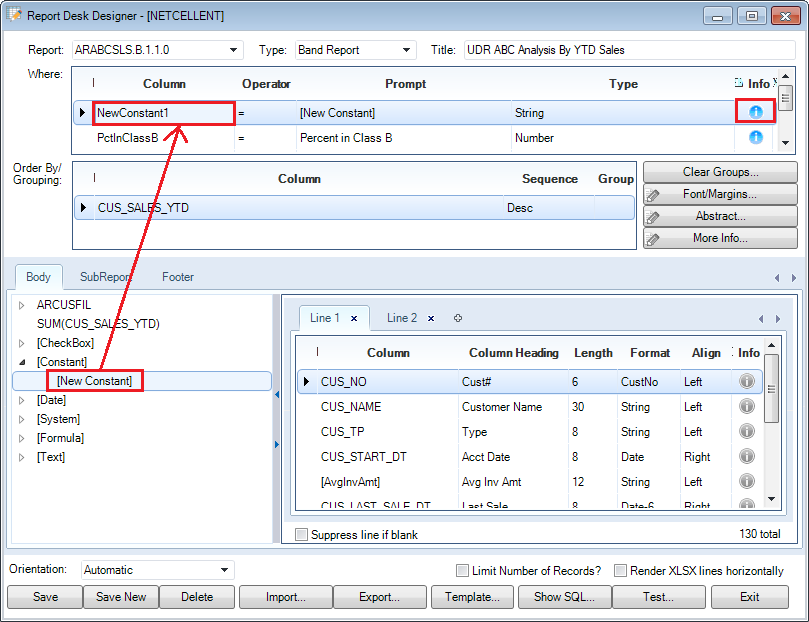Click the Show SQL button
Image resolution: width=809 pixels, height=622 pixels.
tap(564, 597)
